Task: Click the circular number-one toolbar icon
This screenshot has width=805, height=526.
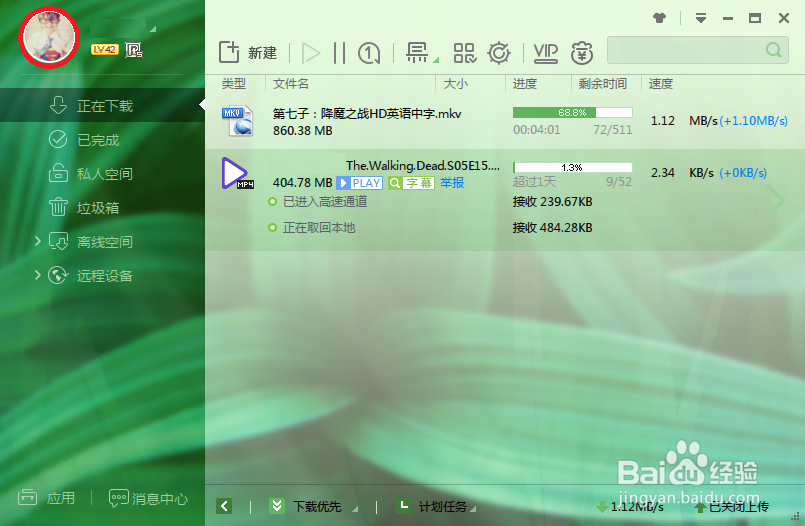Action: [x=369, y=53]
